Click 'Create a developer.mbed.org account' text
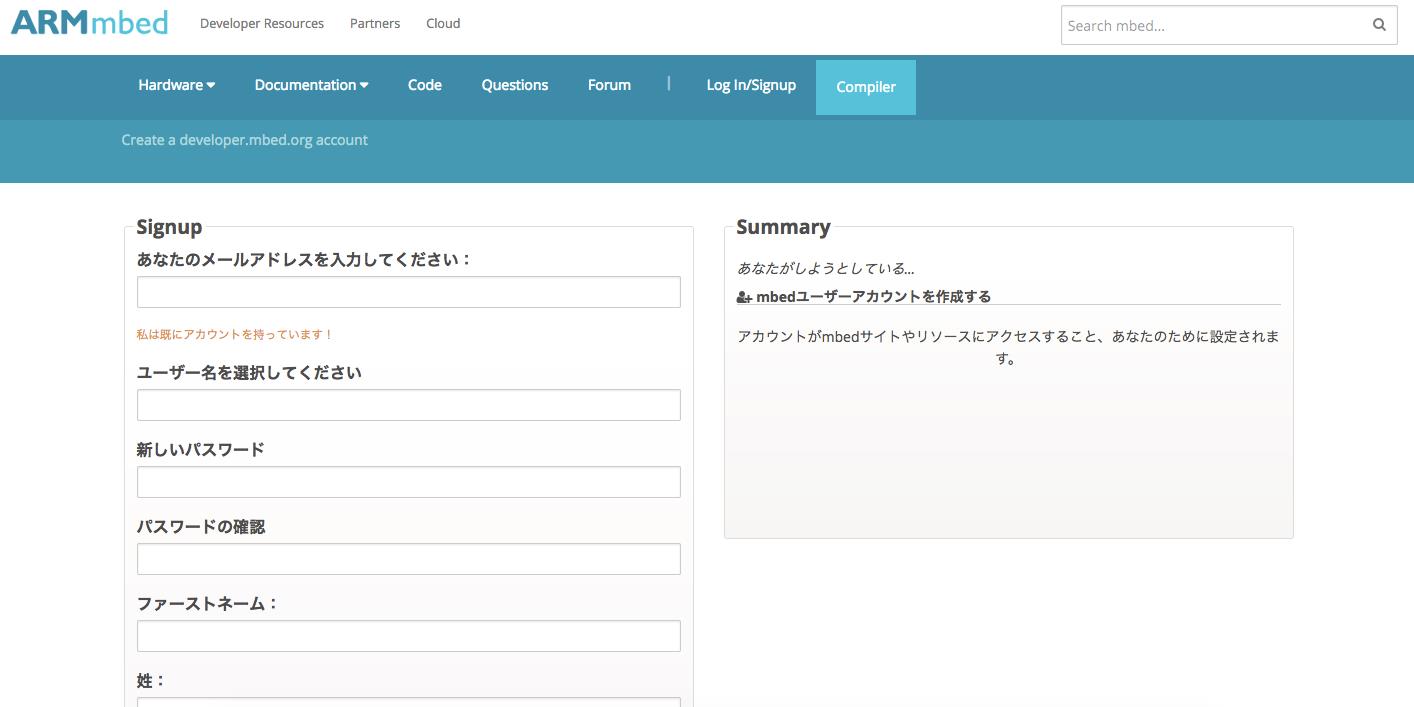Viewport: 1414px width, 707px height. click(x=245, y=140)
